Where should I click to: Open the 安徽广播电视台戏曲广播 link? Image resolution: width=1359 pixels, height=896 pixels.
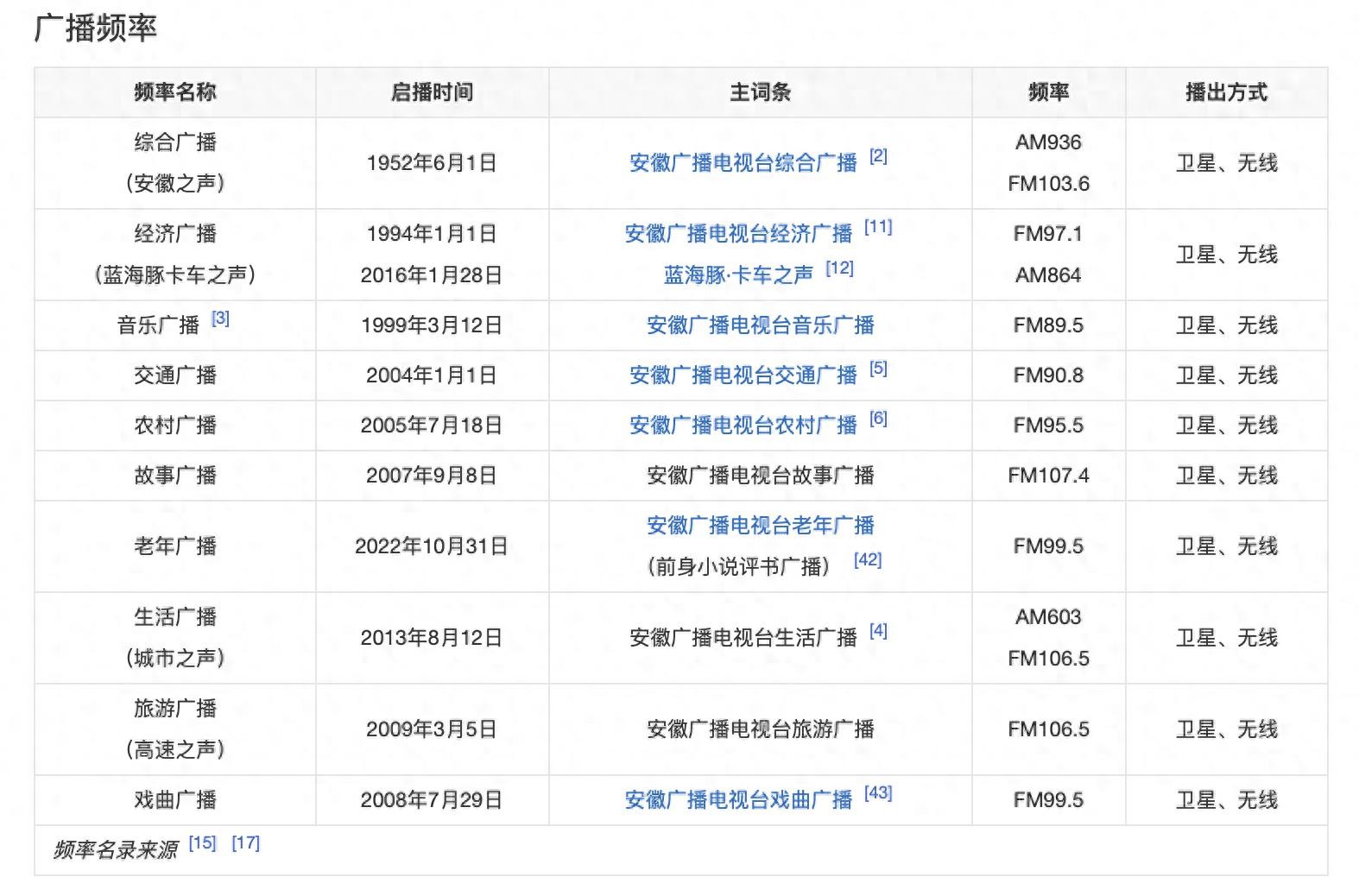[x=738, y=800]
